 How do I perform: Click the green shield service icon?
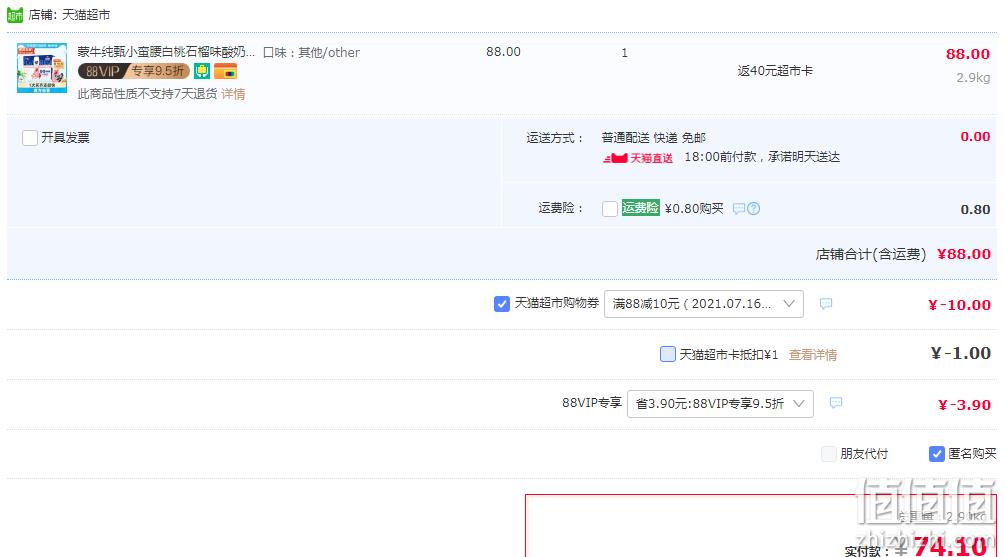202,71
